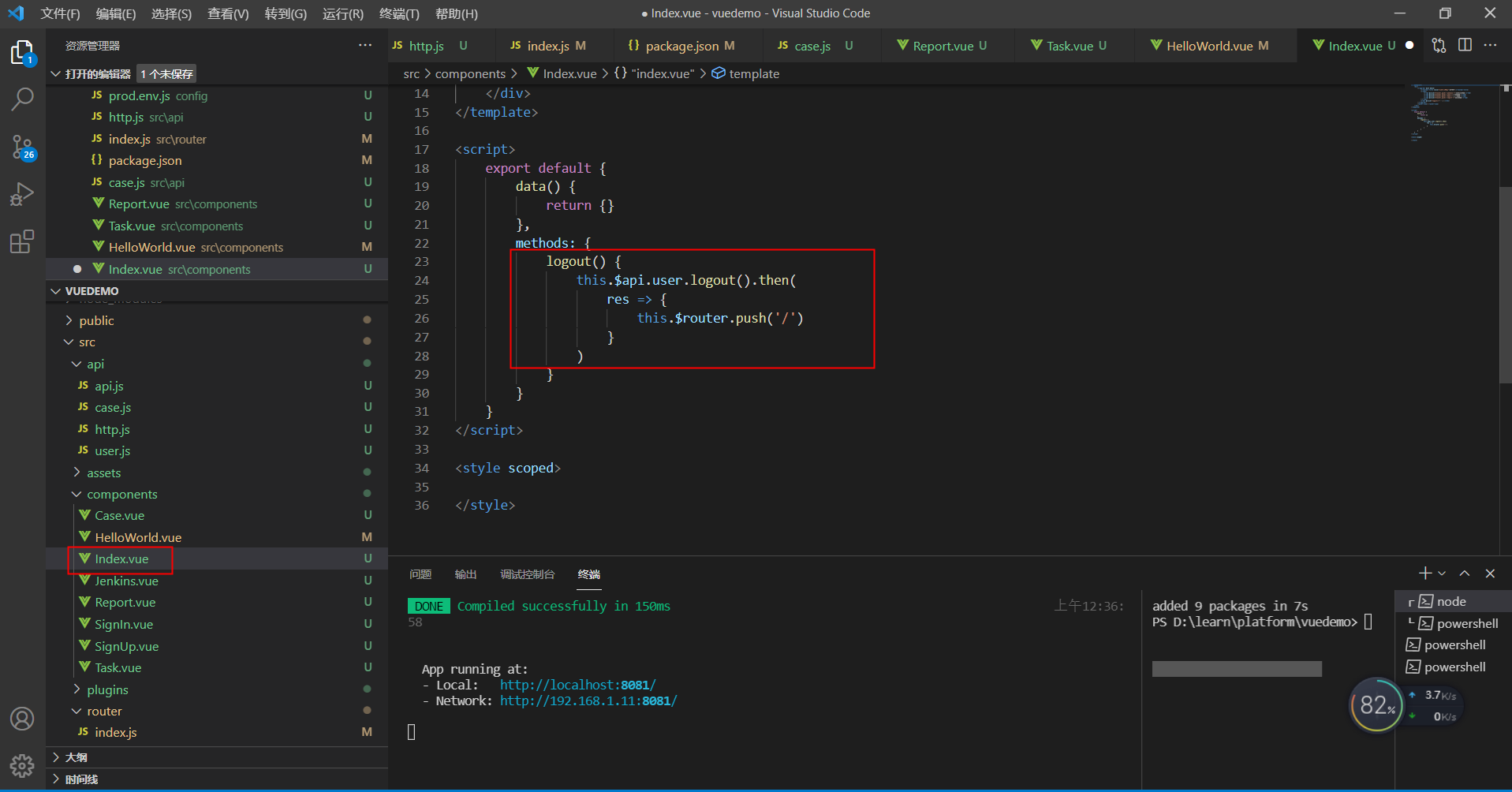The width and height of the screenshot is (1512, 792).
Task: Open the Edit (编辑) menu
Action: pyautogui.click(x=116, y=13)
